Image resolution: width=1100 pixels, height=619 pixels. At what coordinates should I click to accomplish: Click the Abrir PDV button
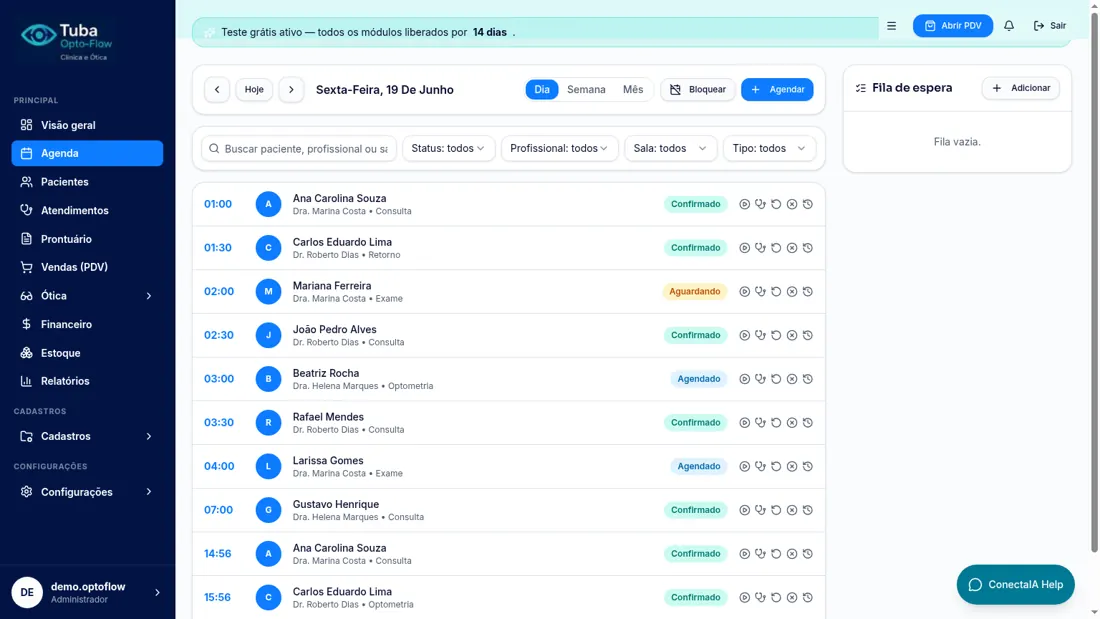click(953, 26)
